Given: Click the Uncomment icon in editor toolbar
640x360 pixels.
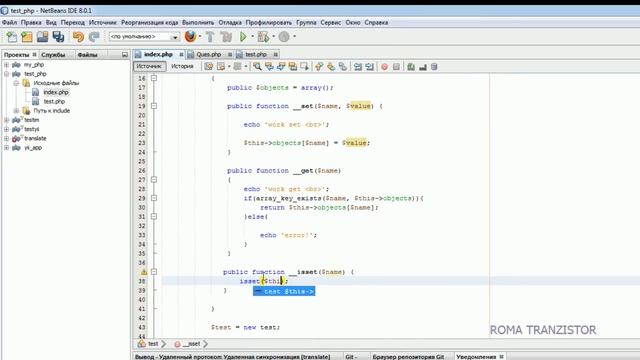Looking at the screenshot, I should 423,67.
